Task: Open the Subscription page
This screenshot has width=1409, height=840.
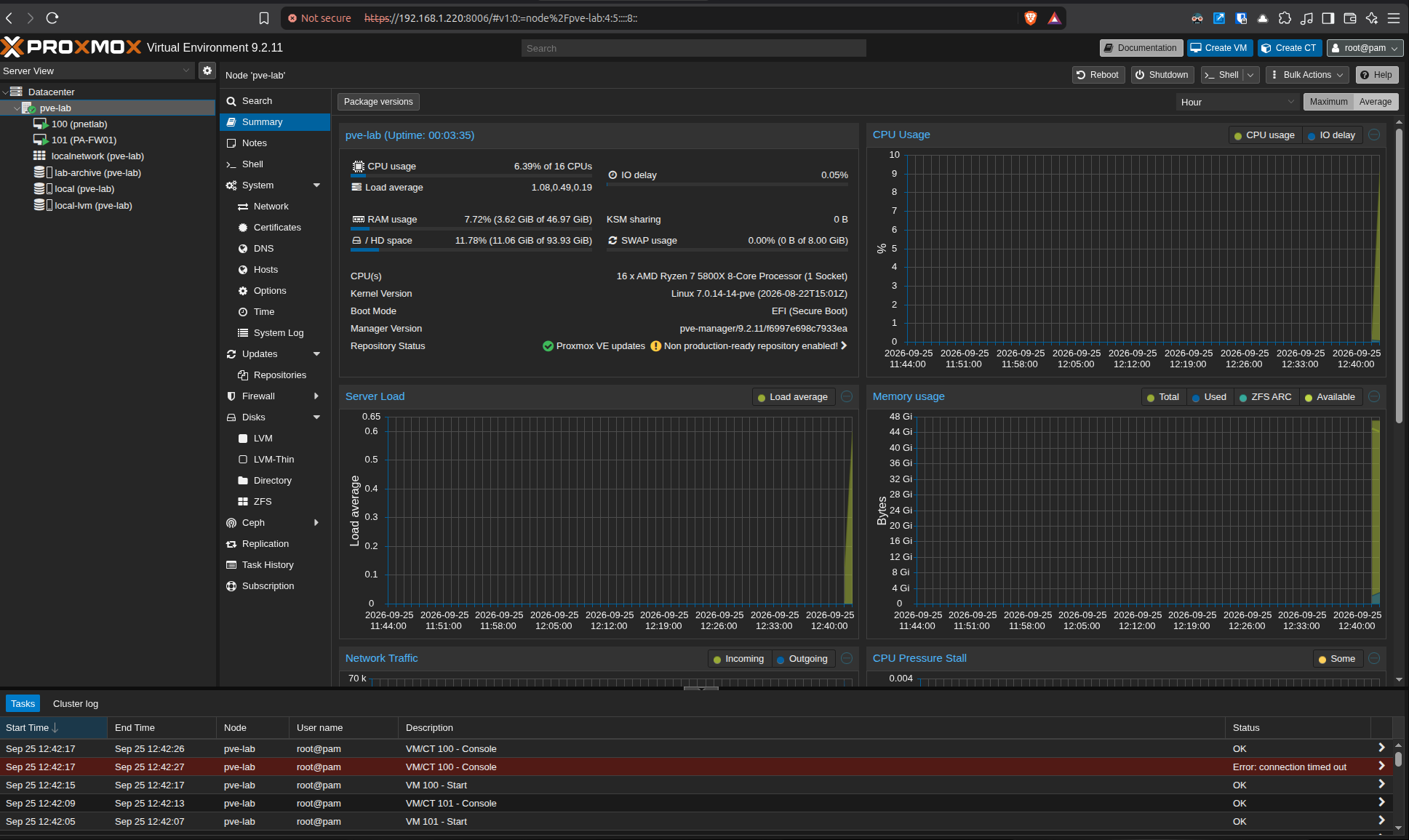Action: point(268,586)
